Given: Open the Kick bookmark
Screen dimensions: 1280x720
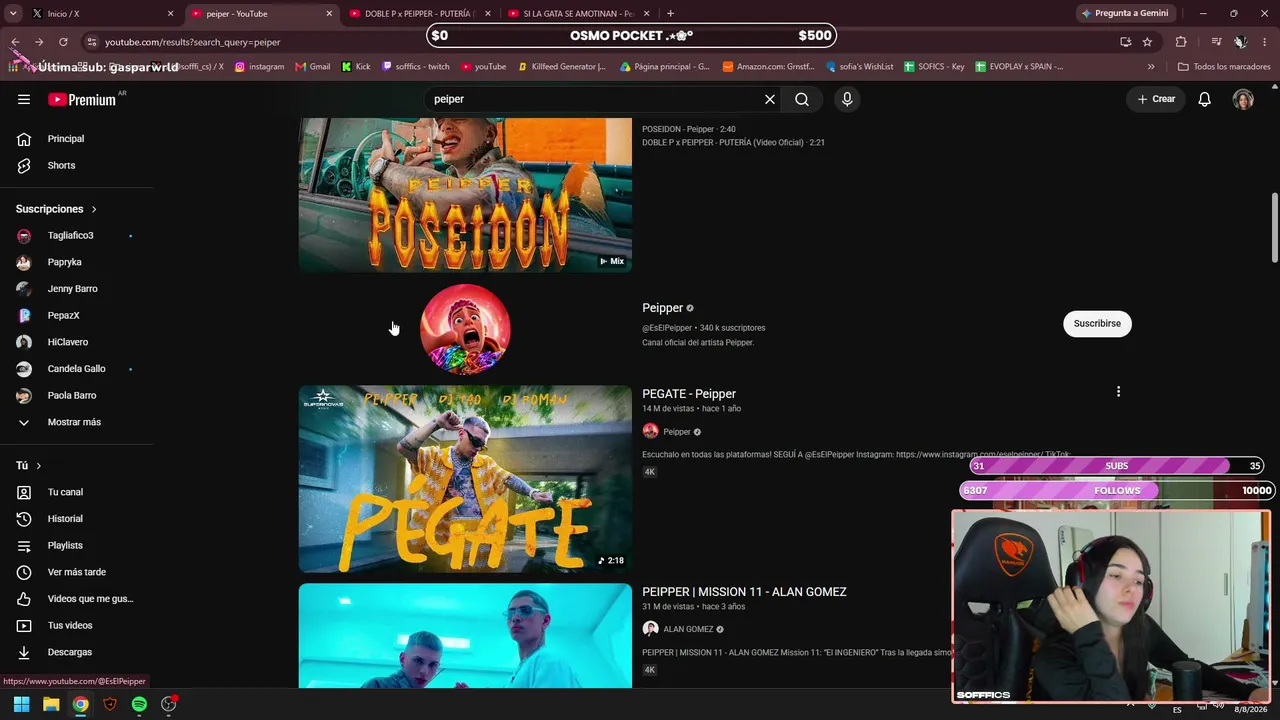Looking at the screenshot, I should (356, 67).
